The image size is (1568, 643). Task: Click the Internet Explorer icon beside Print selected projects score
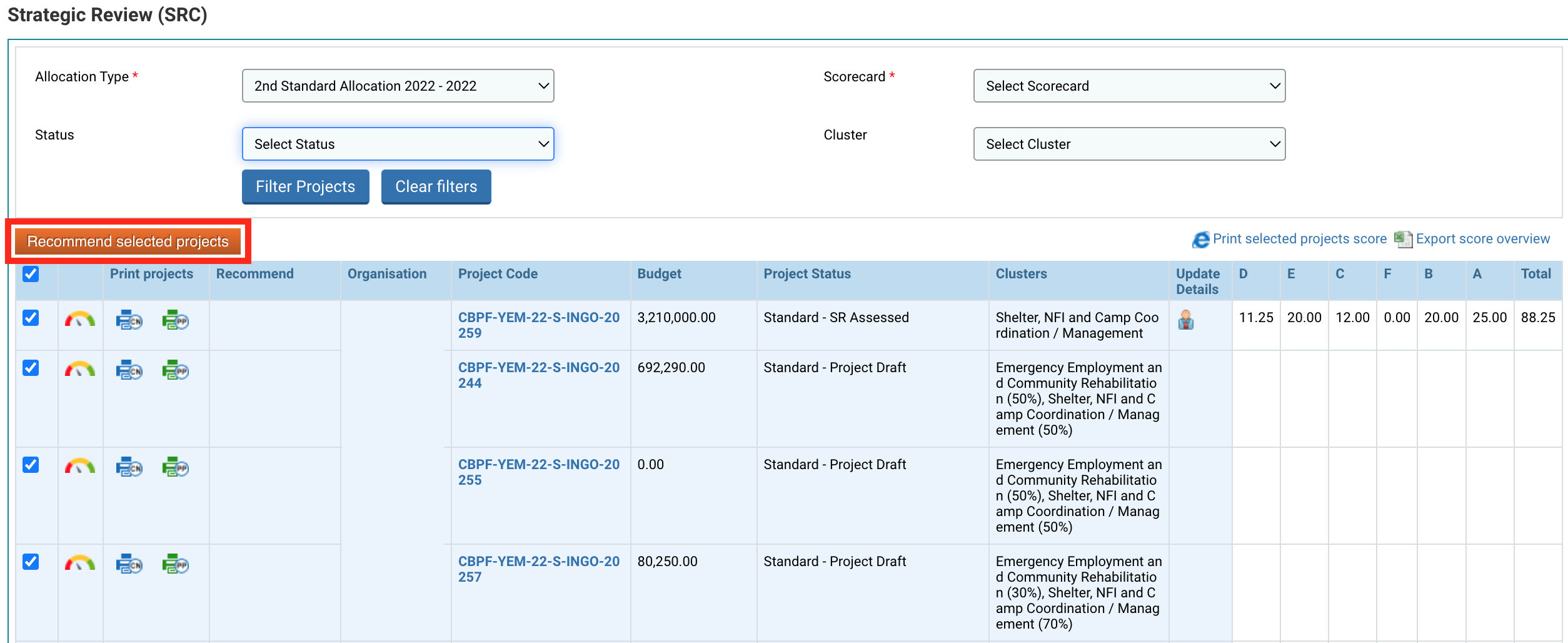point(1201,240)
